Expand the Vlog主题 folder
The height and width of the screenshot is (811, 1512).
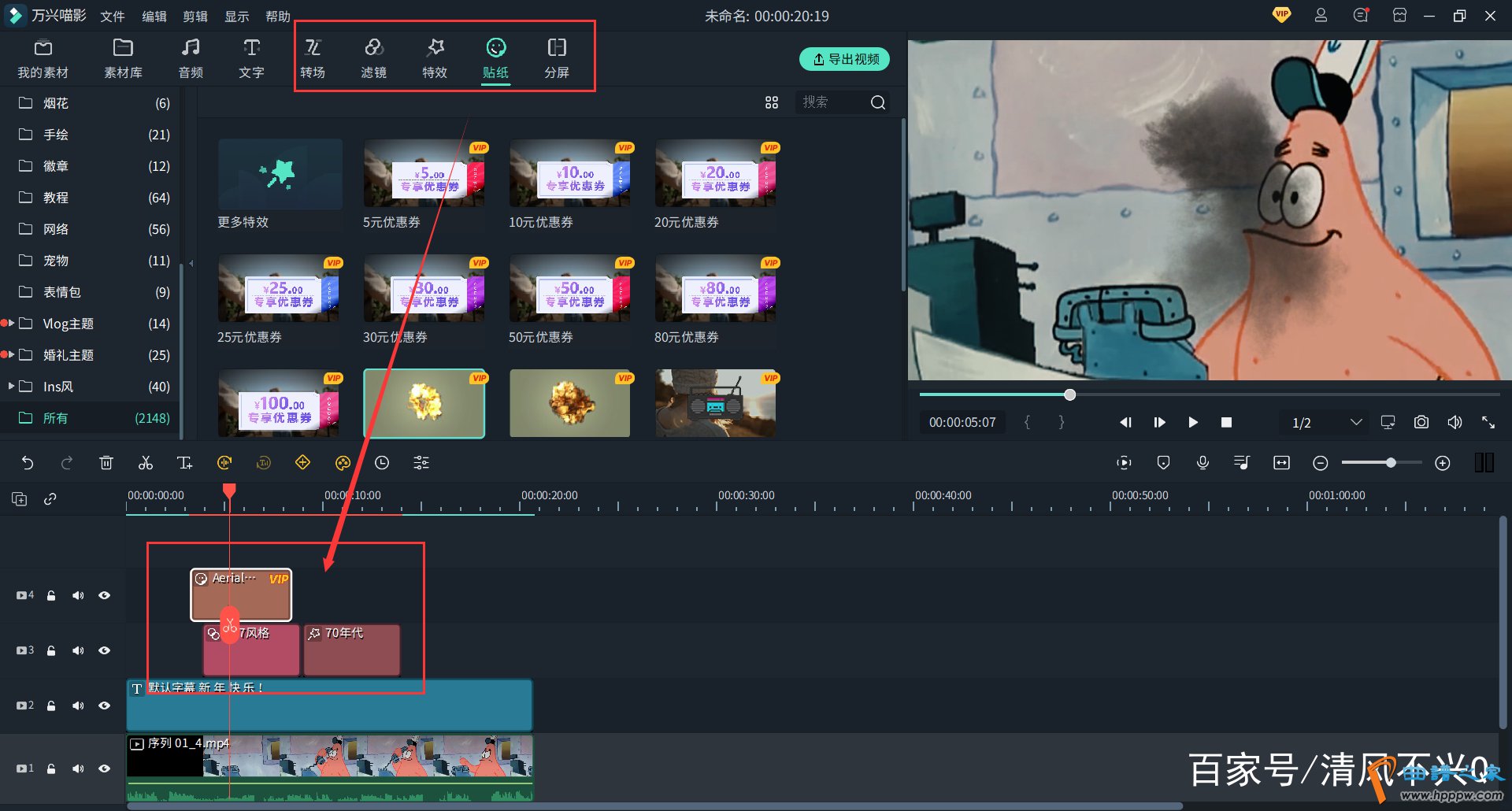pyautogui.click(x=11, y=324)
